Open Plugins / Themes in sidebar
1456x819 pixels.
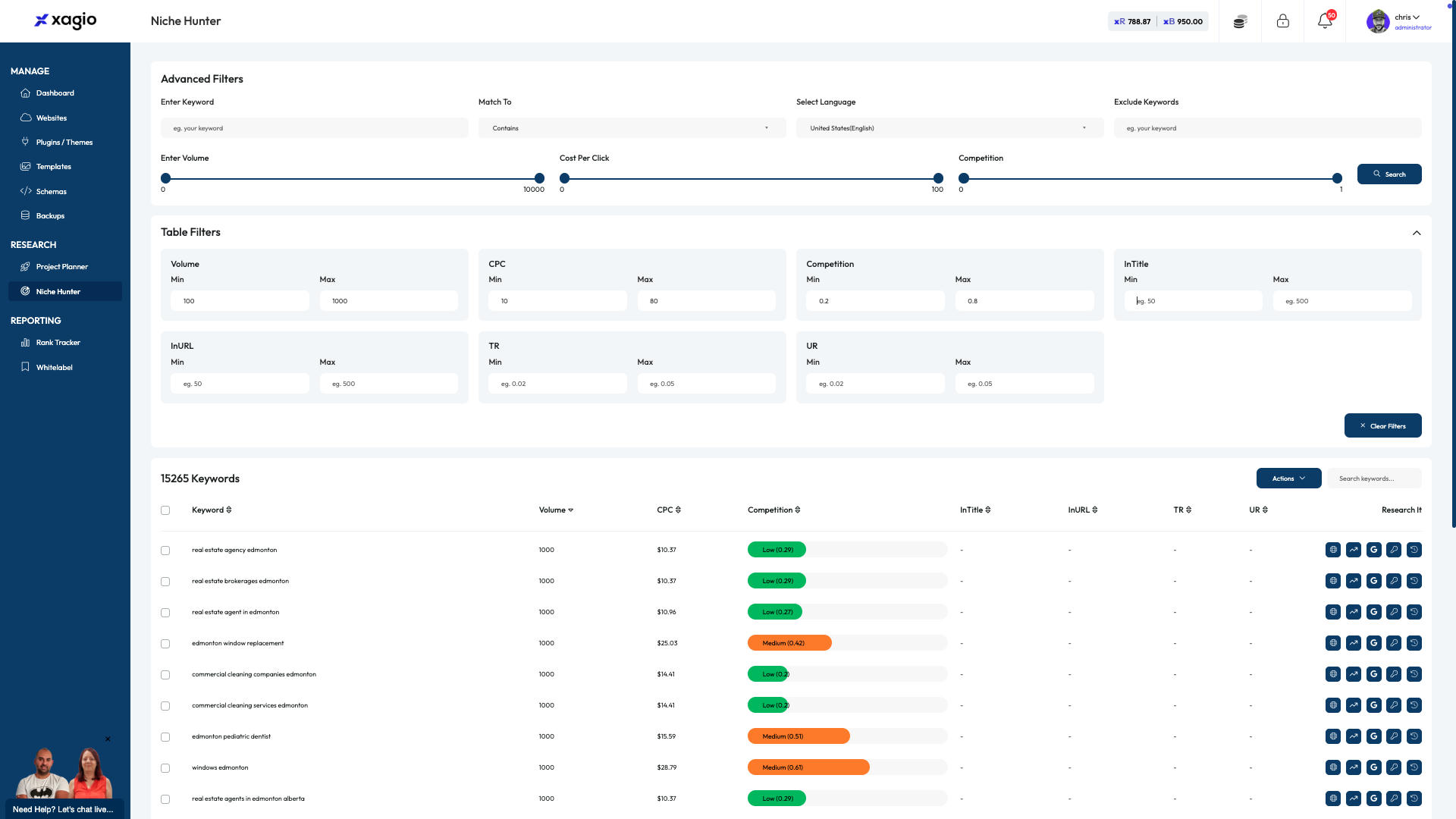tap(65, 143)
